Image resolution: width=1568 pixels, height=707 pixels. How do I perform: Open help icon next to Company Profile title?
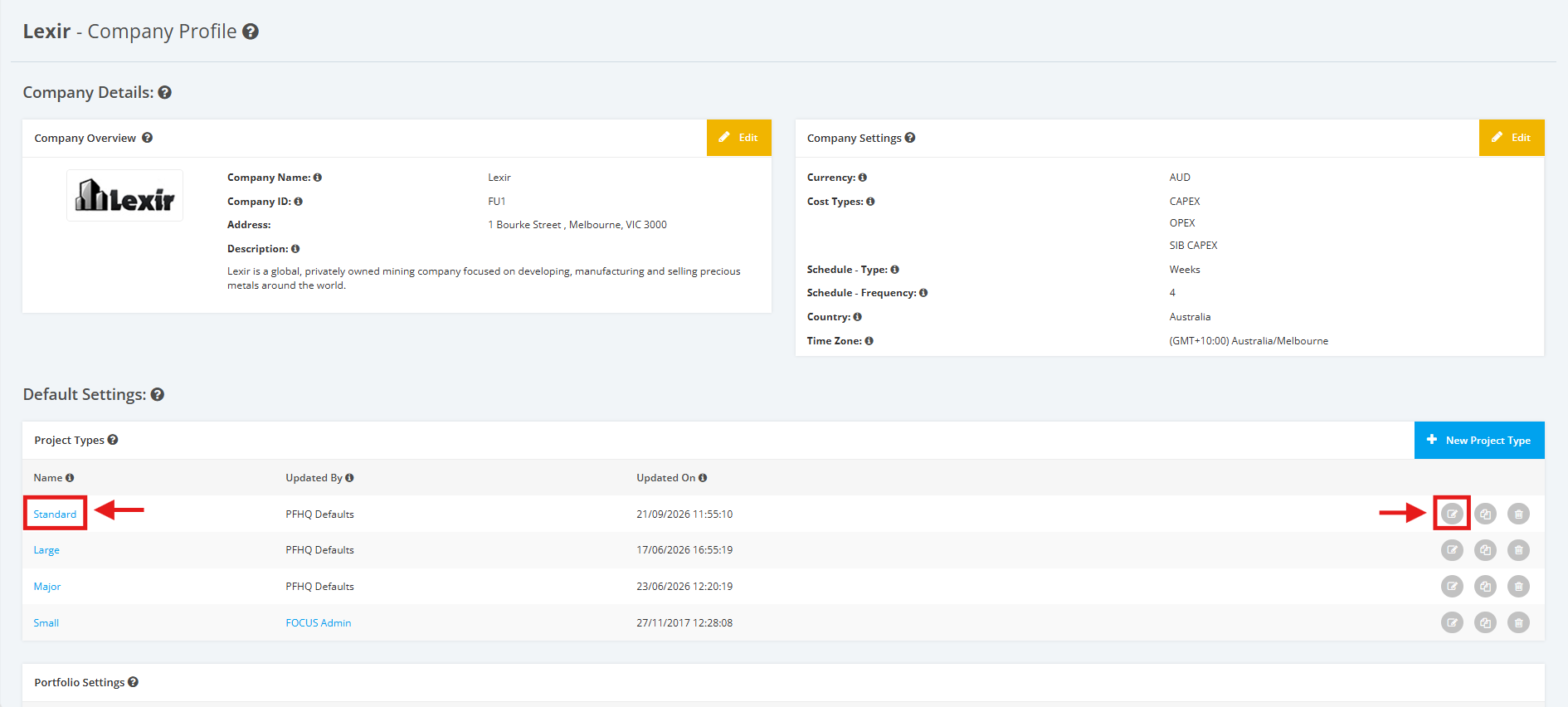251,32
